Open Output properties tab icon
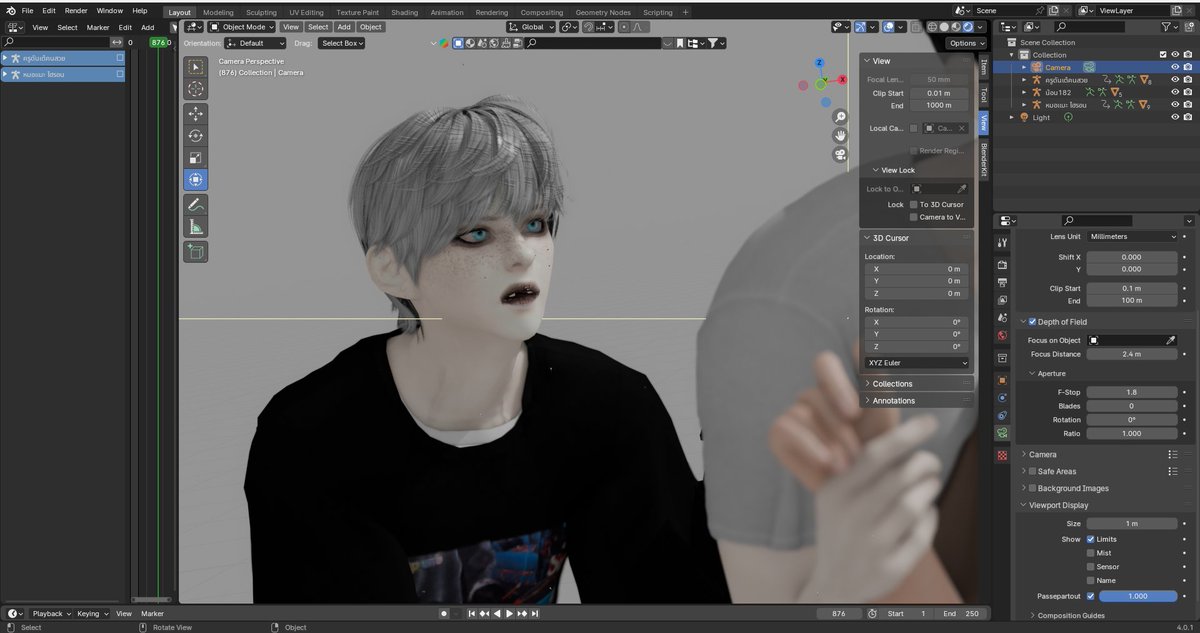 pos(1002,283)
